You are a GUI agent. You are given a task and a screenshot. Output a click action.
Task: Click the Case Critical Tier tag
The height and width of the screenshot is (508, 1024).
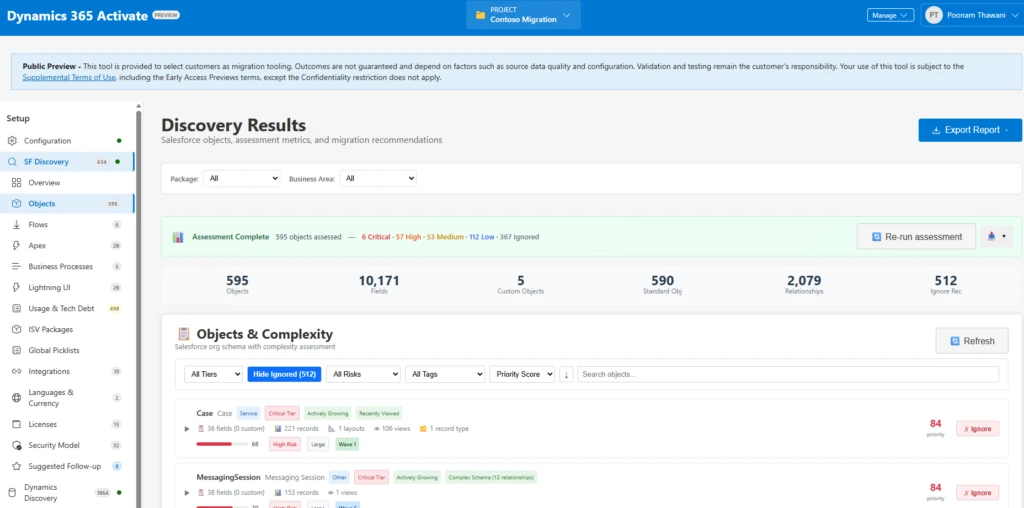point(282,413)
